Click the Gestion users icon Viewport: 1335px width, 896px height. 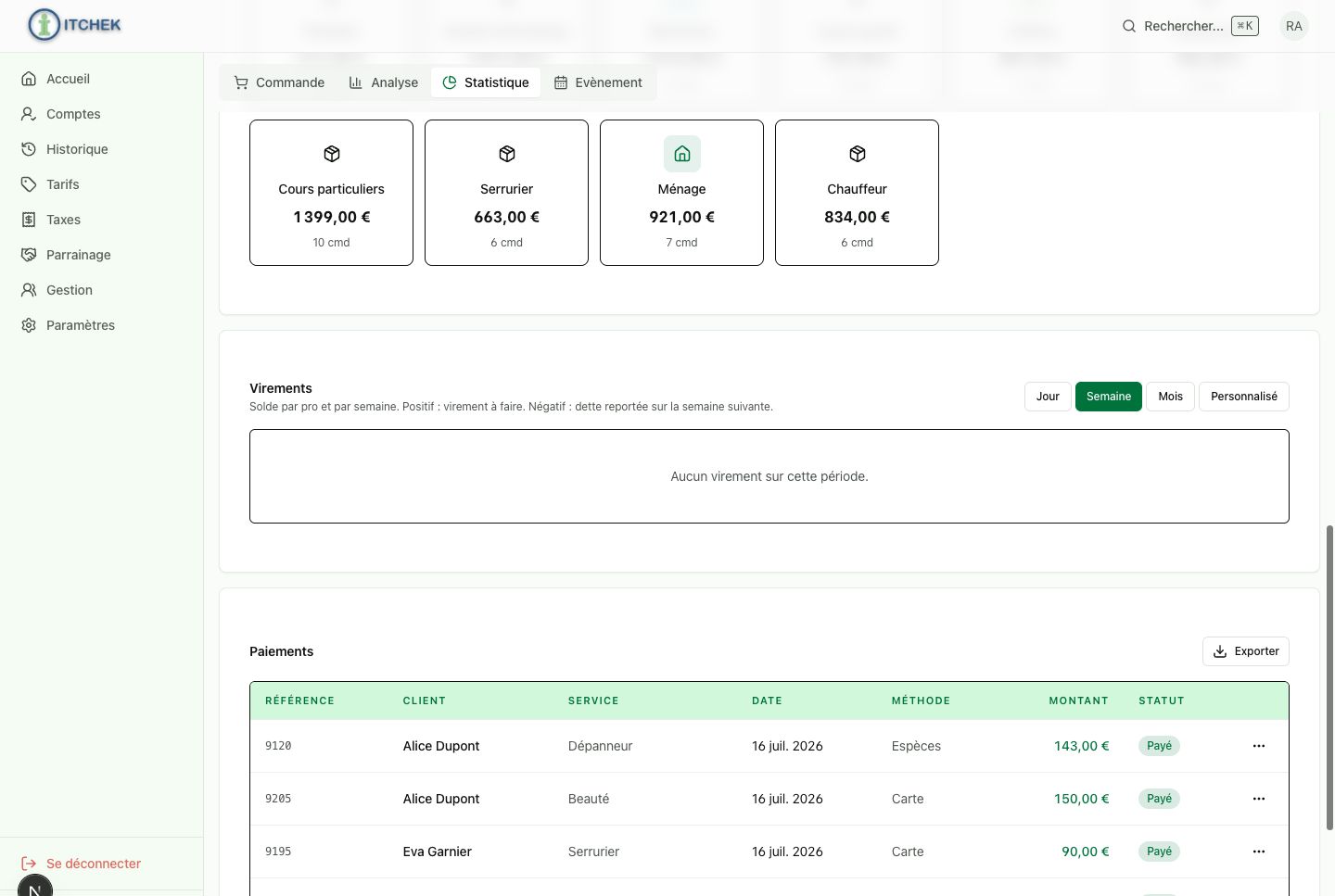29,290
